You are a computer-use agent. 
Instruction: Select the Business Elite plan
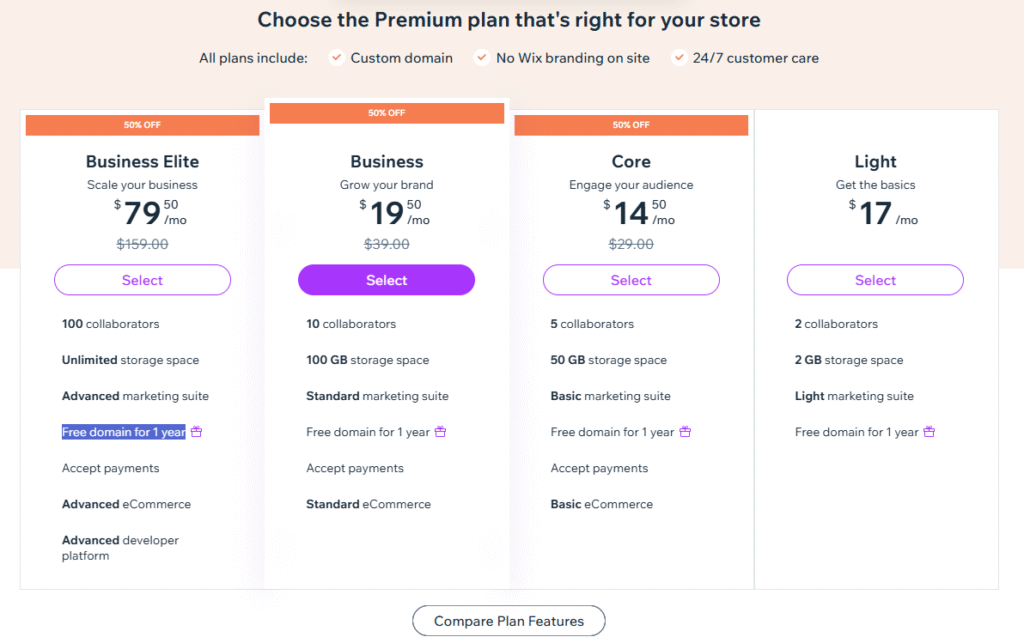(142, 280)
